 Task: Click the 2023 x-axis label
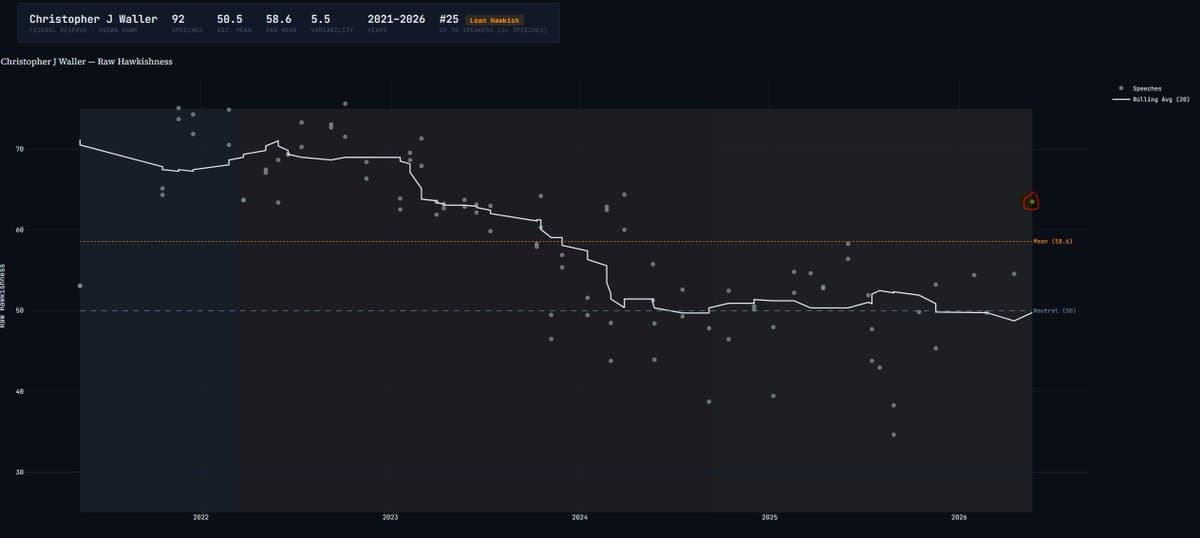(x=390, y=517)
